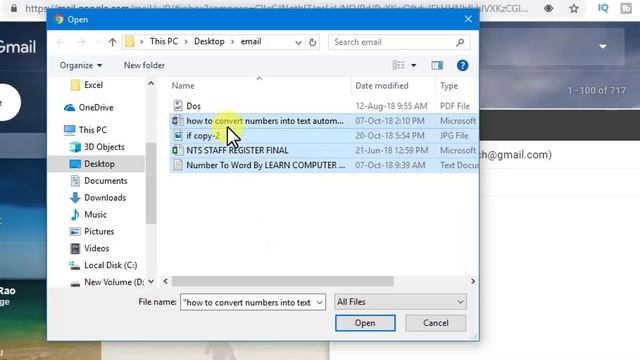Viewport: 640px width, 360px height.
Task: Click the horizontal scroll left arrow
Action: (165, 281)
